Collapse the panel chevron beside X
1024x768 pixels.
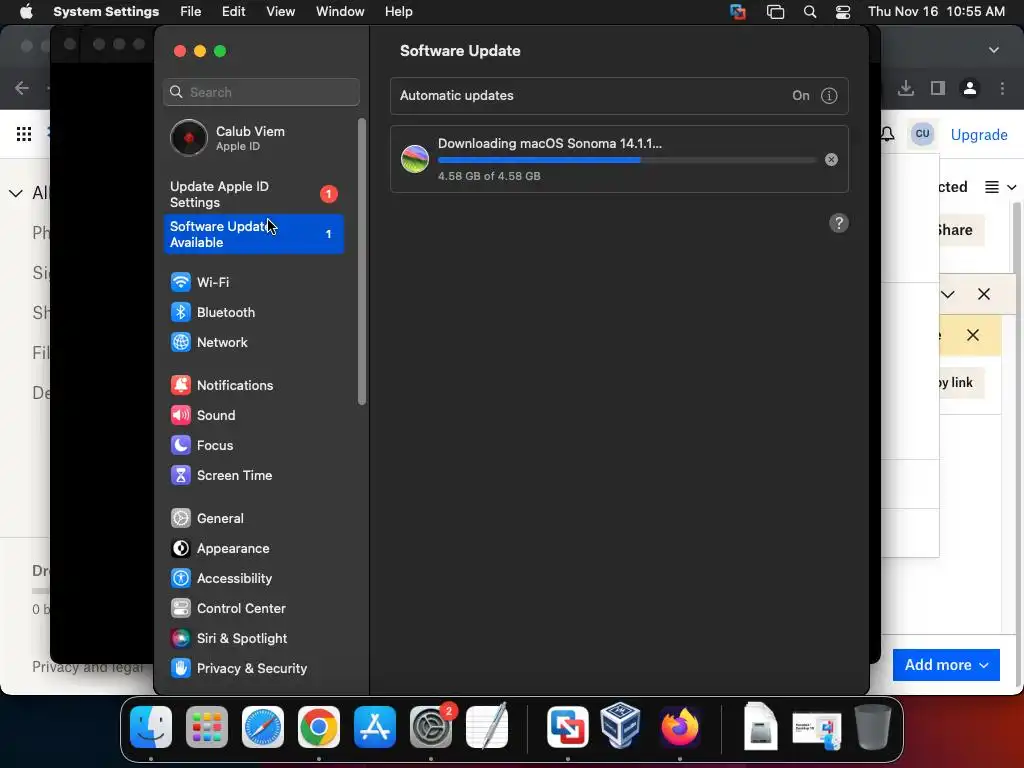(x=948, y=295)
